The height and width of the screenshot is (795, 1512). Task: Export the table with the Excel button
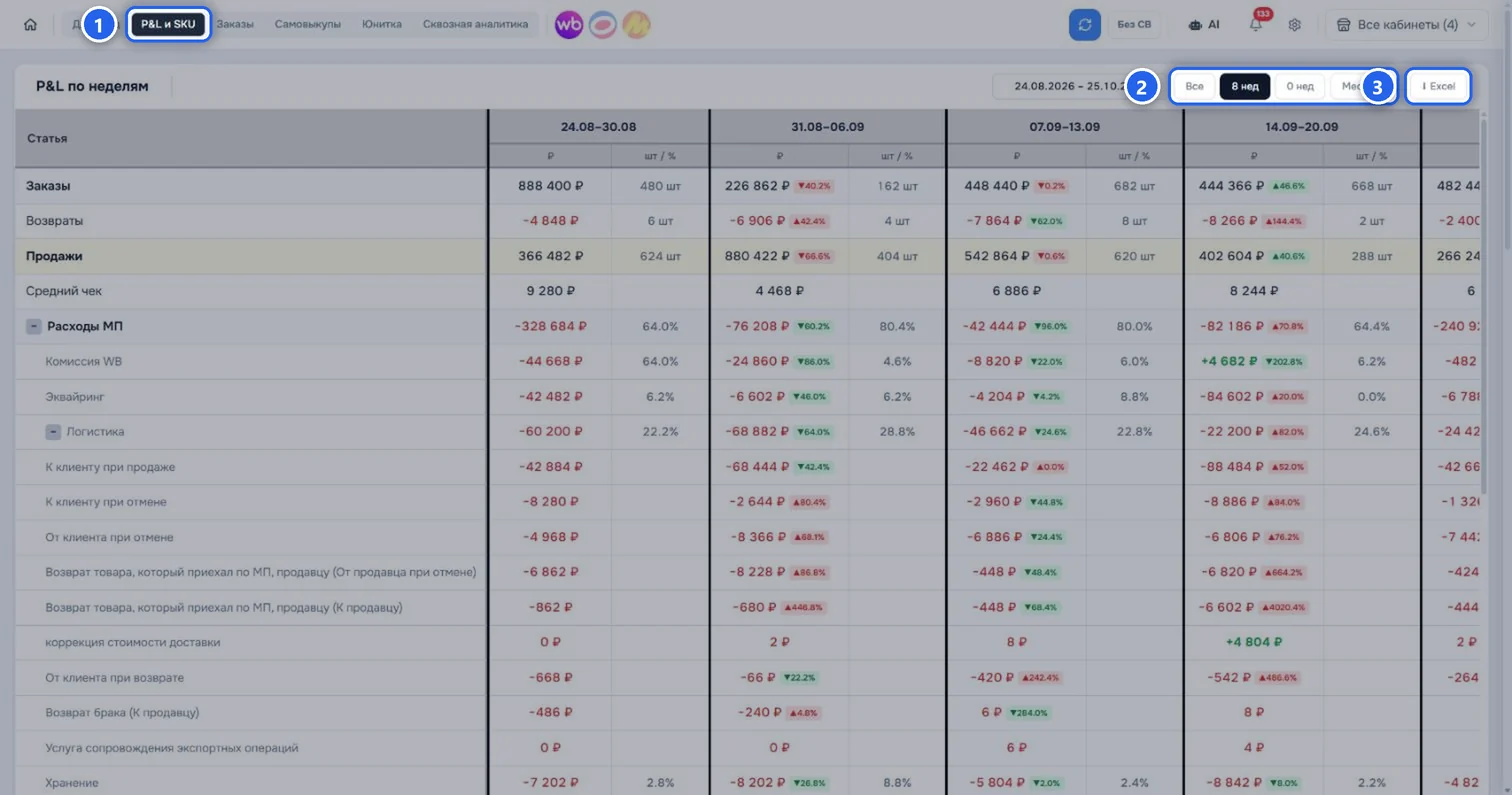[1438, 87]
